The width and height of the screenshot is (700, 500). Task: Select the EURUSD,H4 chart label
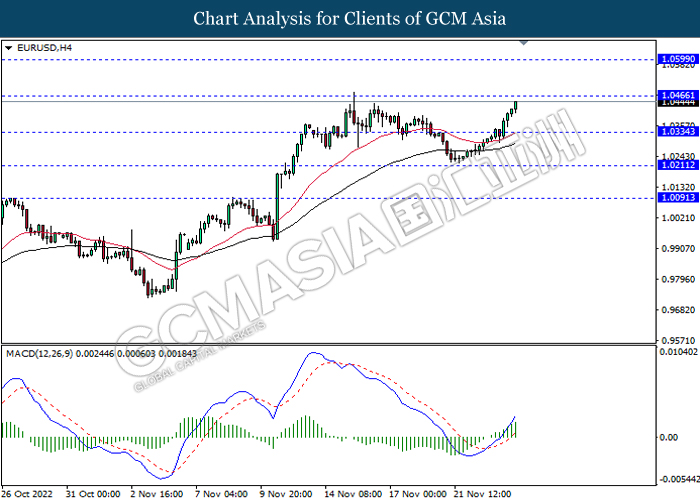point(44,48)
